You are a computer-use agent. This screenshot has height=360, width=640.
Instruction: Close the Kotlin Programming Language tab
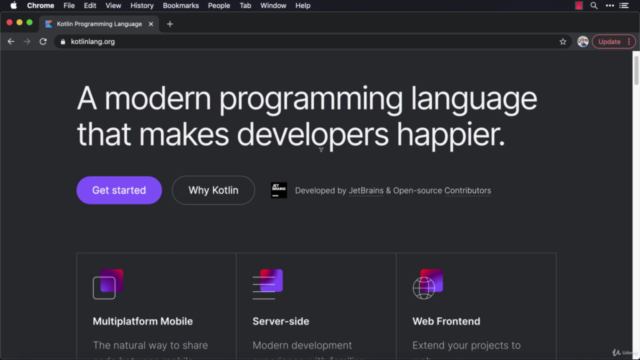click(x=151, y=24)
